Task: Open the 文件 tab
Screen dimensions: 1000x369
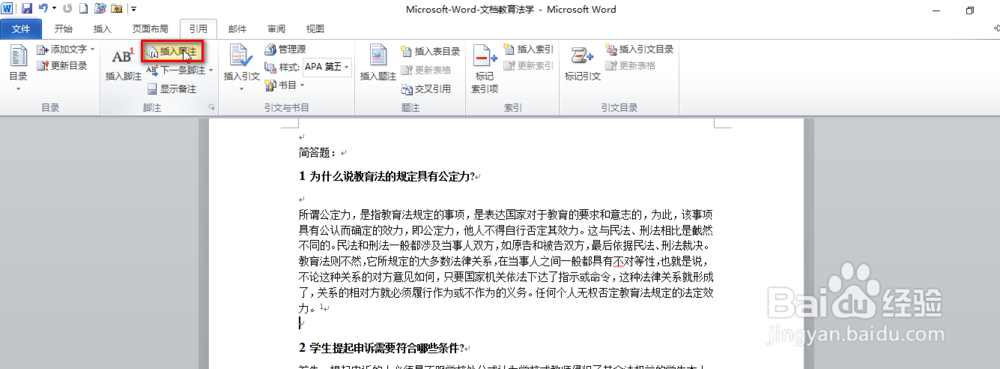Action: coord(21,29)
